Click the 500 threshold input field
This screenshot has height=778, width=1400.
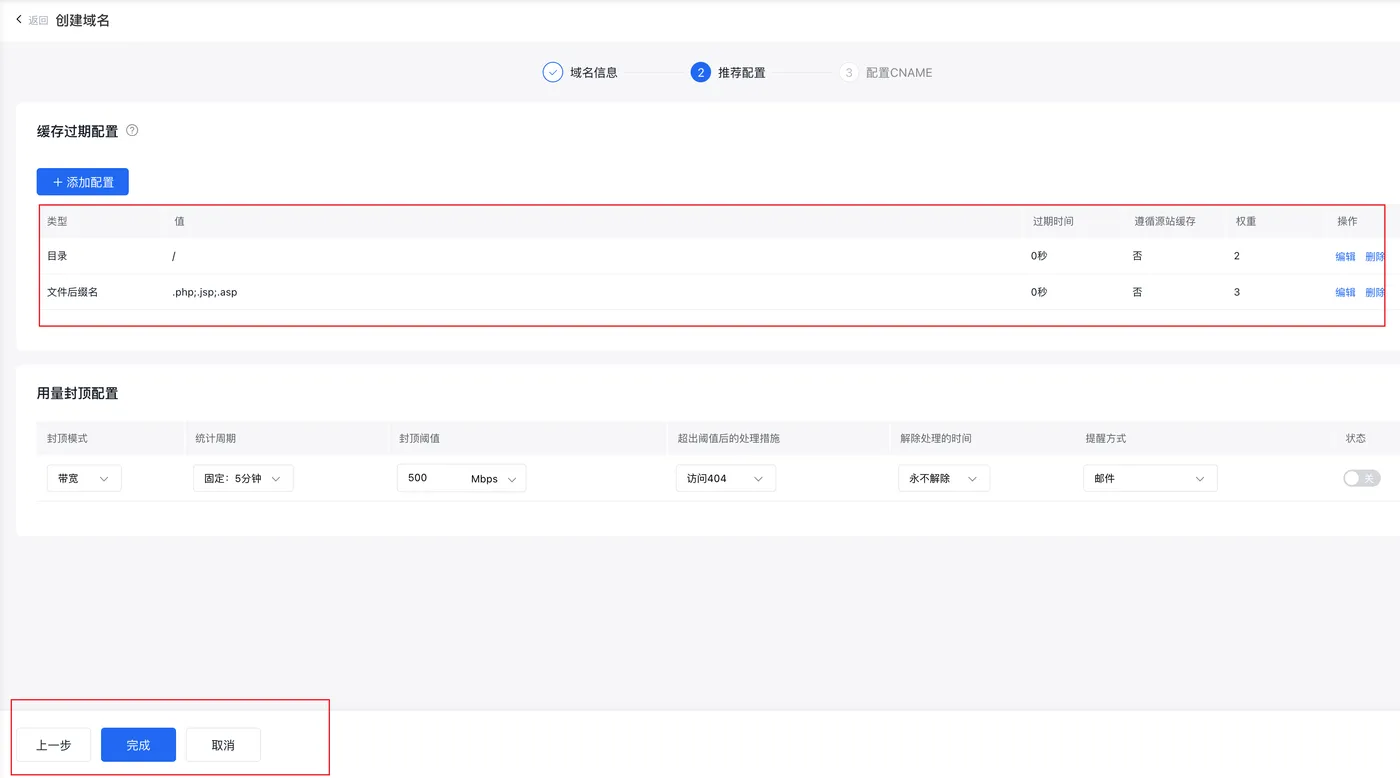pos(430,478)
